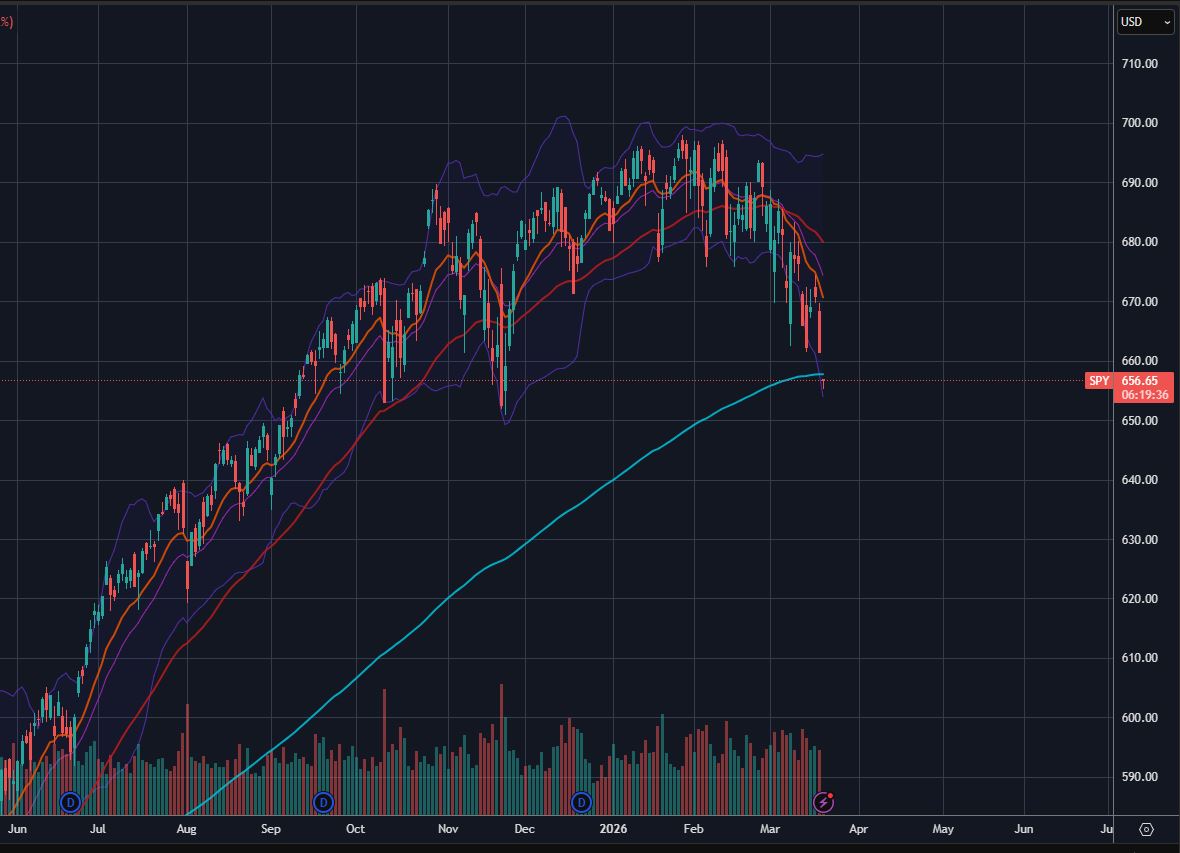Click the dividend D marker near July

tap(70, 802)
